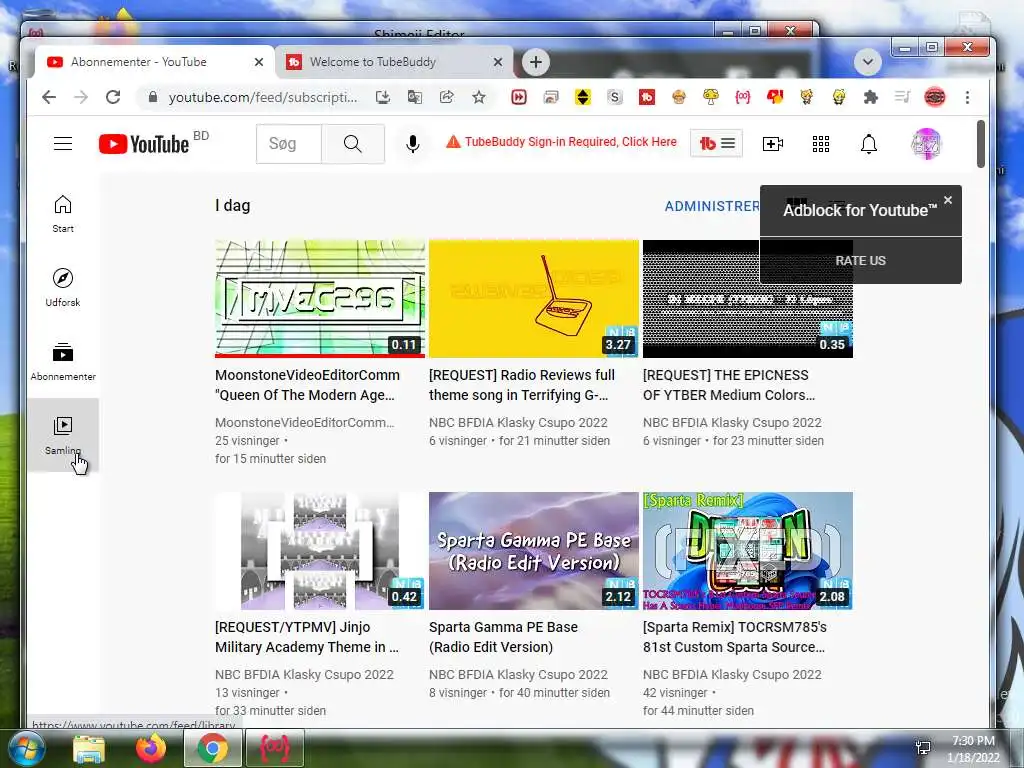The height and width of the screenshot is (768, 1024).
Task: Close the Abonnementer - YouTube tab
Action: click(x=259, y=62)
